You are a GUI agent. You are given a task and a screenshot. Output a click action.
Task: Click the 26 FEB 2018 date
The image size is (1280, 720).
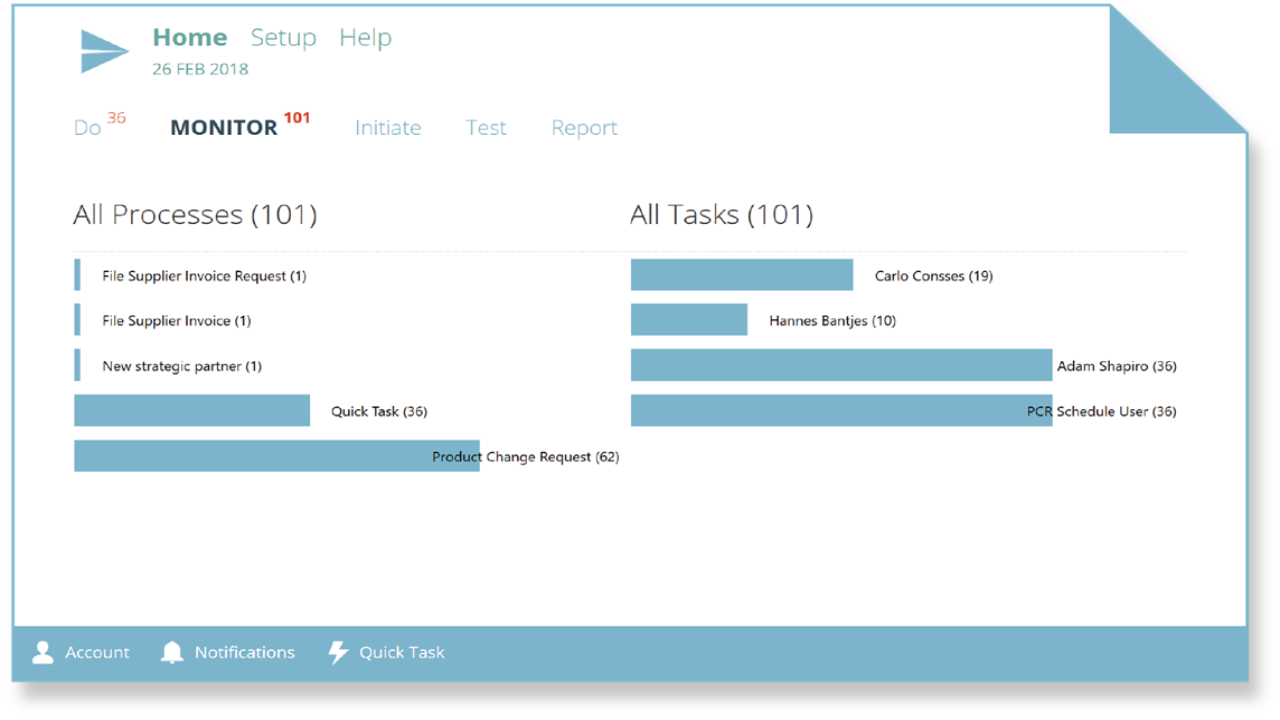point(200,69)
